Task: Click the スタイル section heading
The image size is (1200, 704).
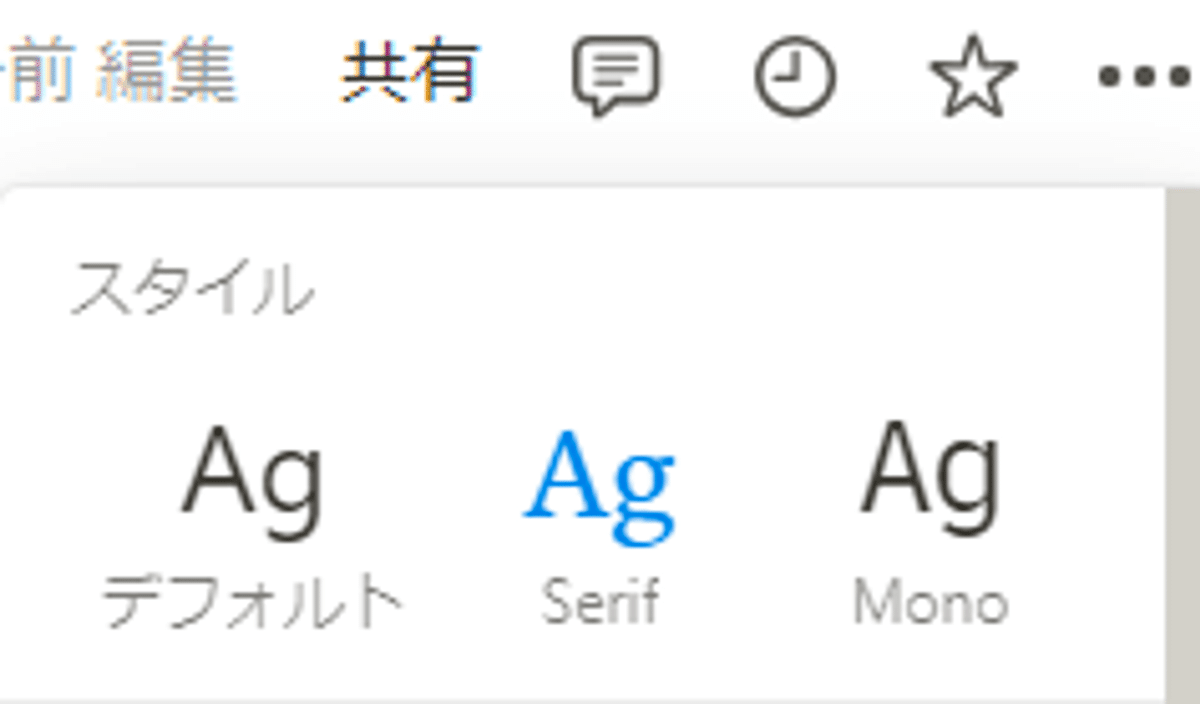Action: tap(192, 290)
